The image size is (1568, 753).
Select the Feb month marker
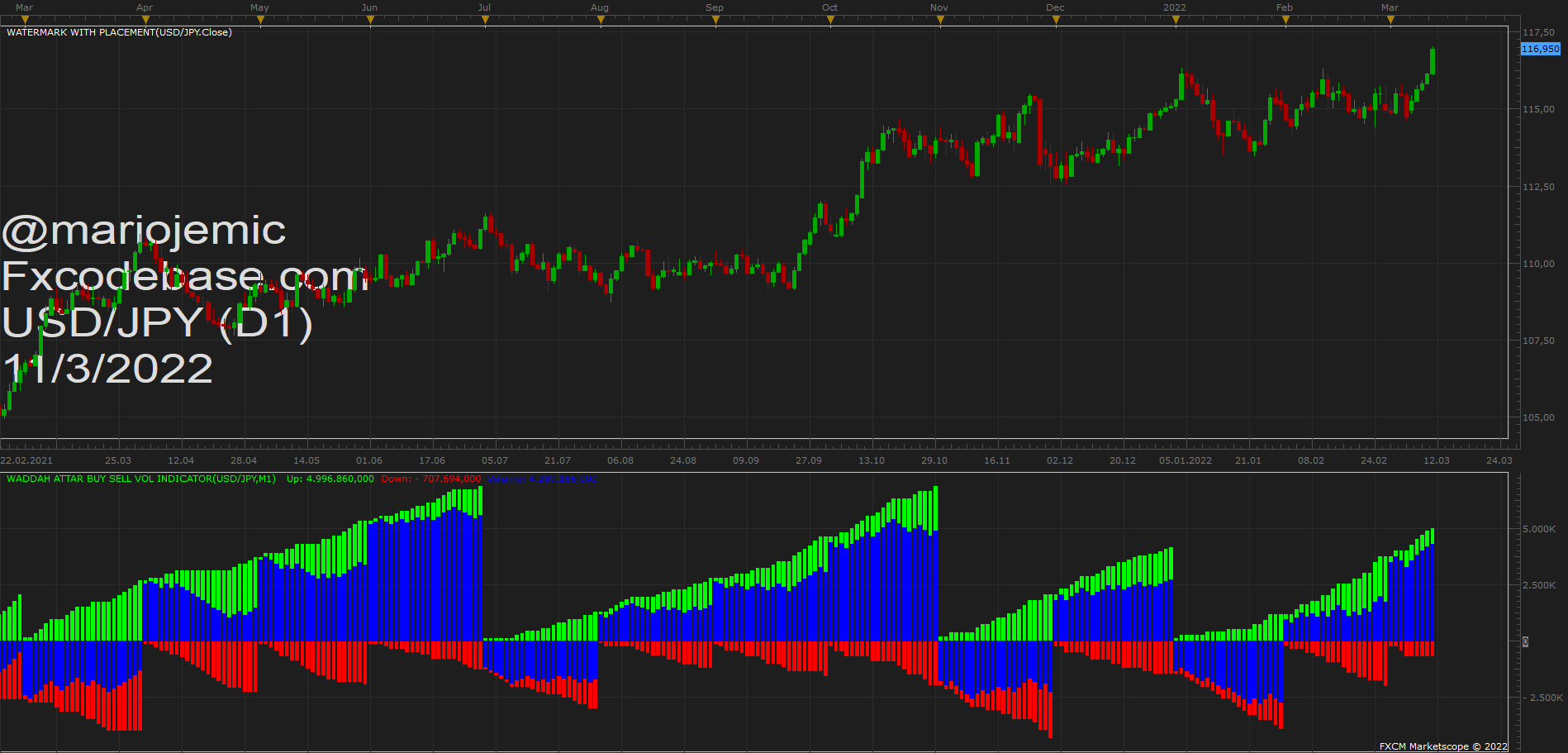(x=1285, y=20)
